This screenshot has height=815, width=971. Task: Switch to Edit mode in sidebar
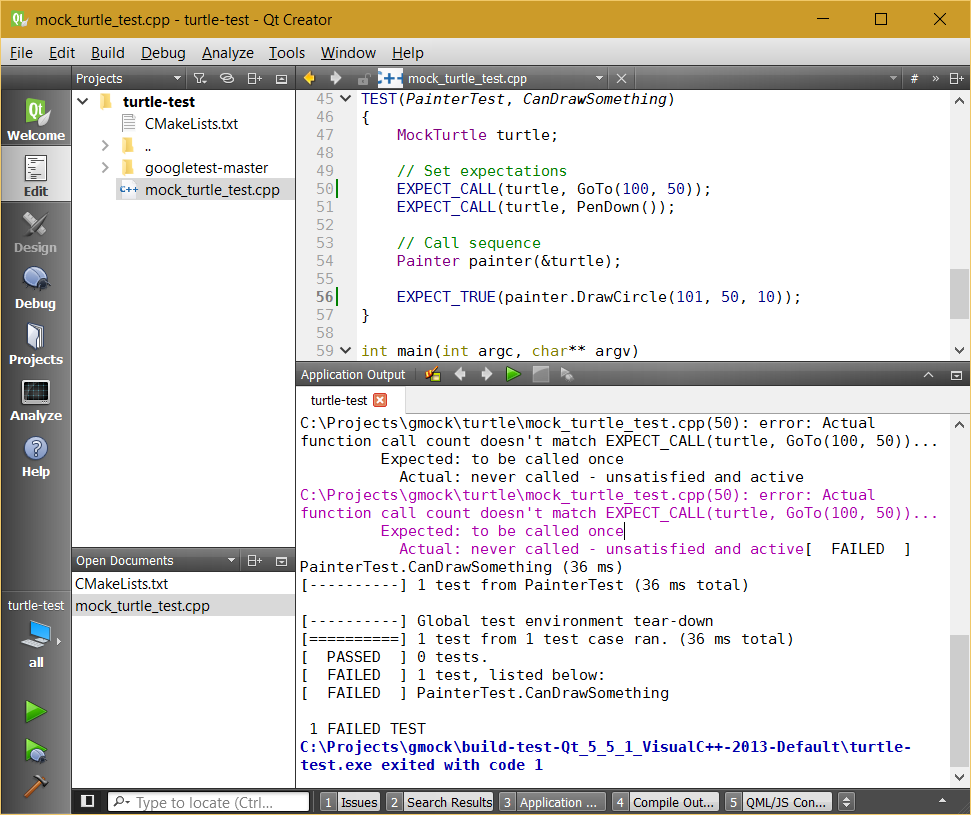pos(36,175)
